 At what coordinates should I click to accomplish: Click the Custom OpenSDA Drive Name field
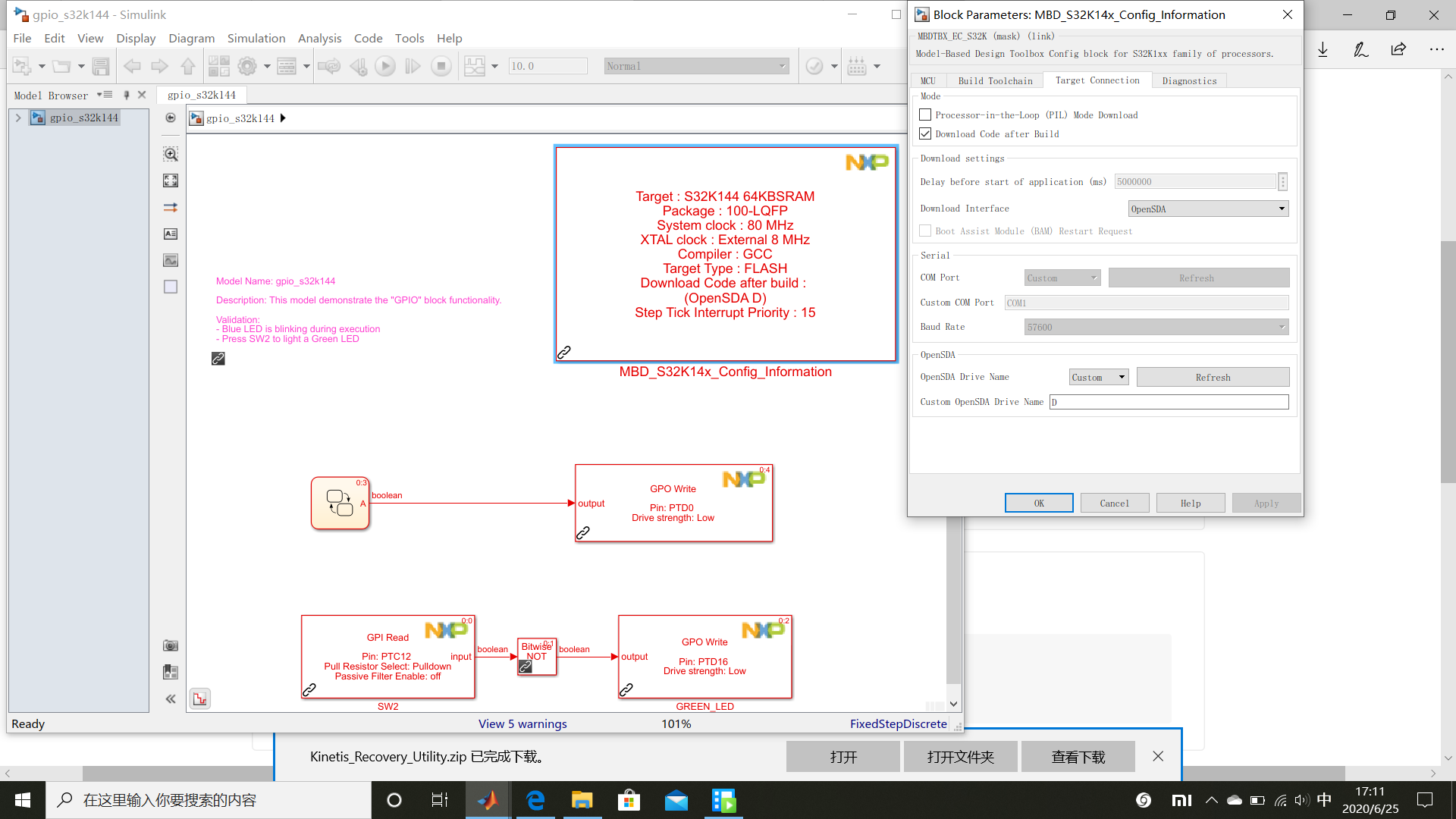click(1169, 403)
